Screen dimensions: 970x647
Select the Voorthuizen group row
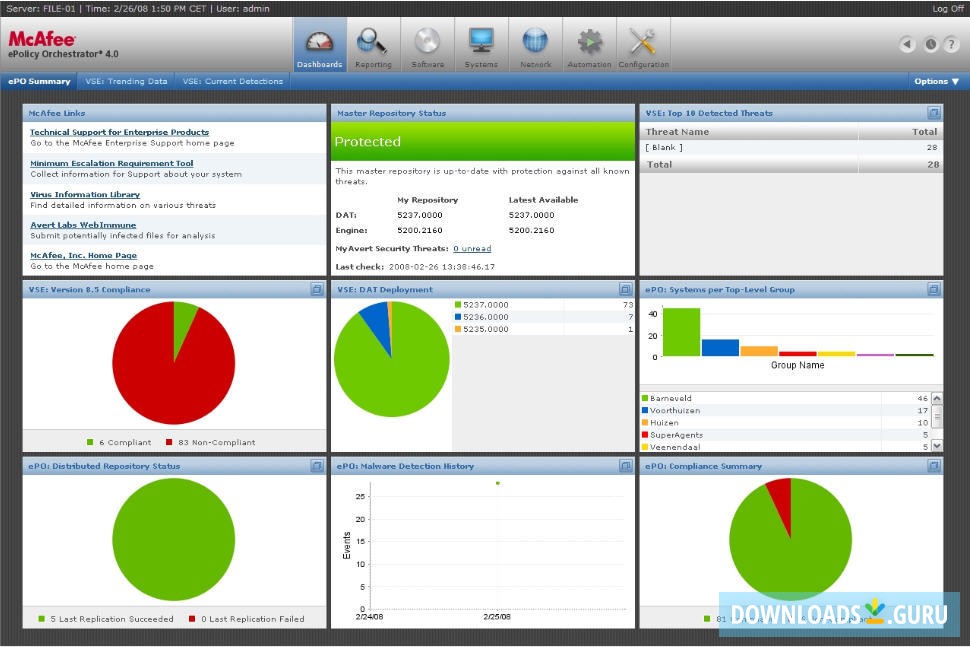(x=786, y=411)
